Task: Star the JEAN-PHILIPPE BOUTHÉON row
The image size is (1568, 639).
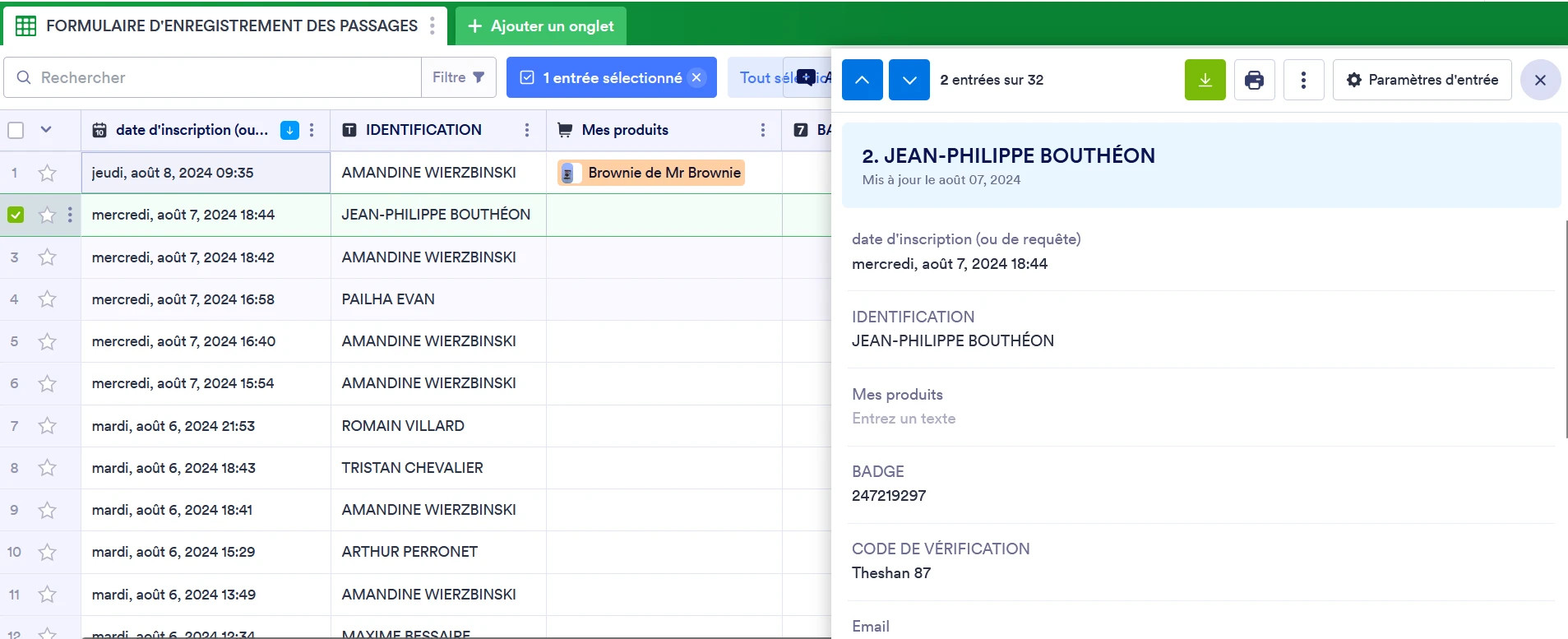Action: pos(48,215)
